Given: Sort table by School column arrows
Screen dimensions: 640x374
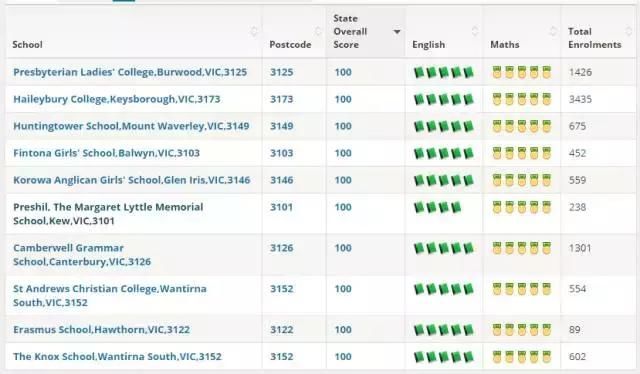Looking at the screenshot, I should pos(254,31).
